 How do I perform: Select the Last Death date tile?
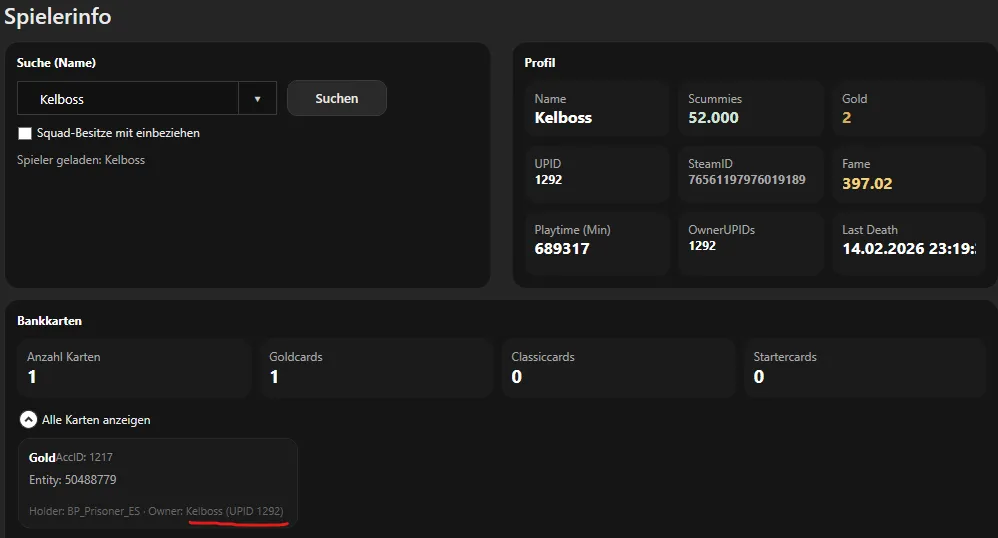(x=908, y=240)
